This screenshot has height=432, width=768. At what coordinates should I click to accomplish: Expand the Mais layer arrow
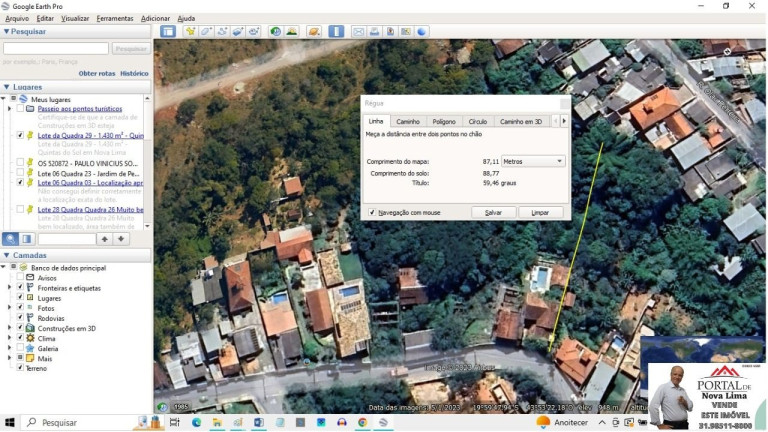(9, 359)
